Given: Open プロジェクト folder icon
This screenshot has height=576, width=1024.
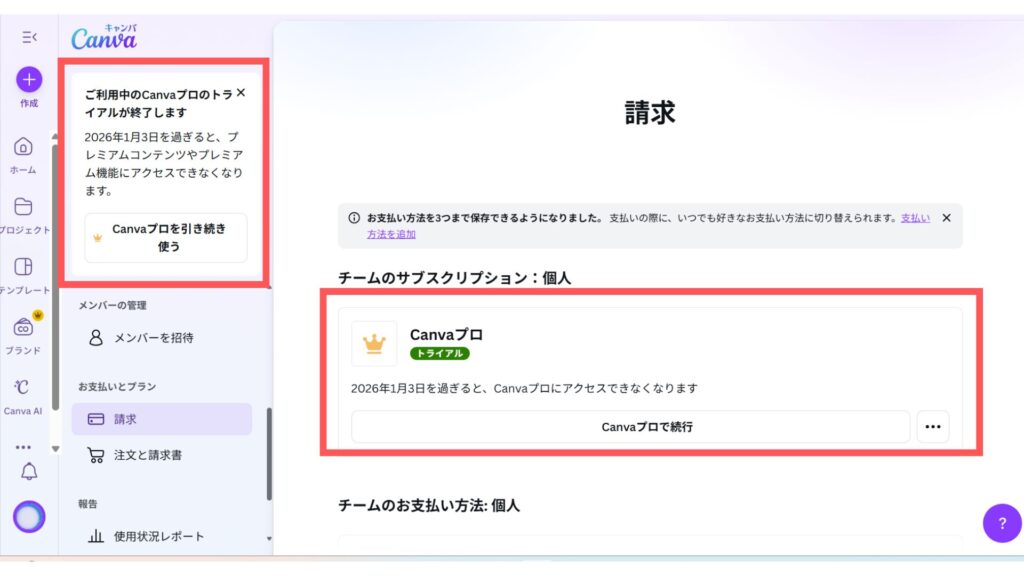Looking at the screenshot, I should point(23,207).
